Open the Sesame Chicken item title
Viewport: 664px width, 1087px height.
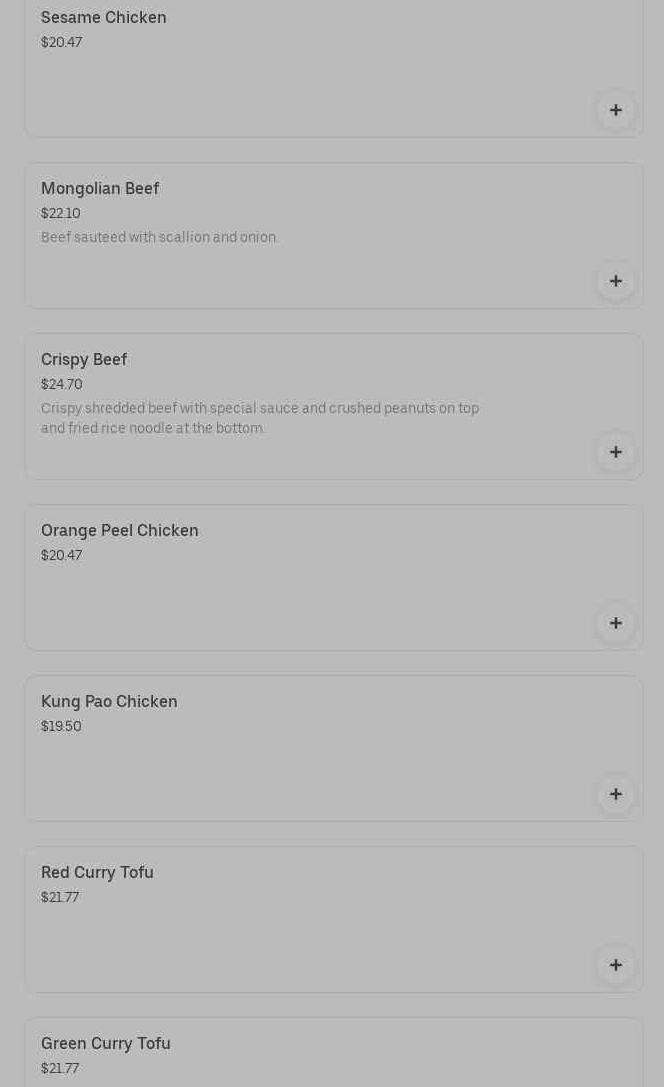point(104,18)
